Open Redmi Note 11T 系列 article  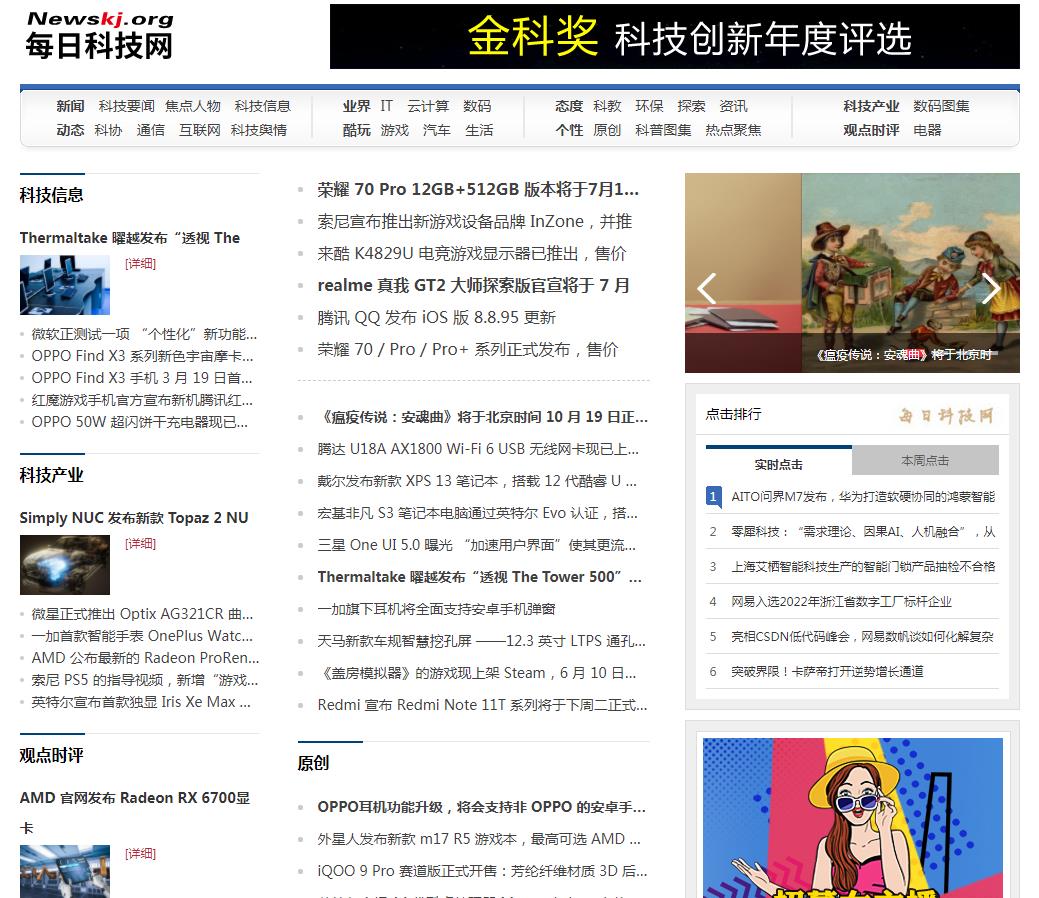[482, 705]
